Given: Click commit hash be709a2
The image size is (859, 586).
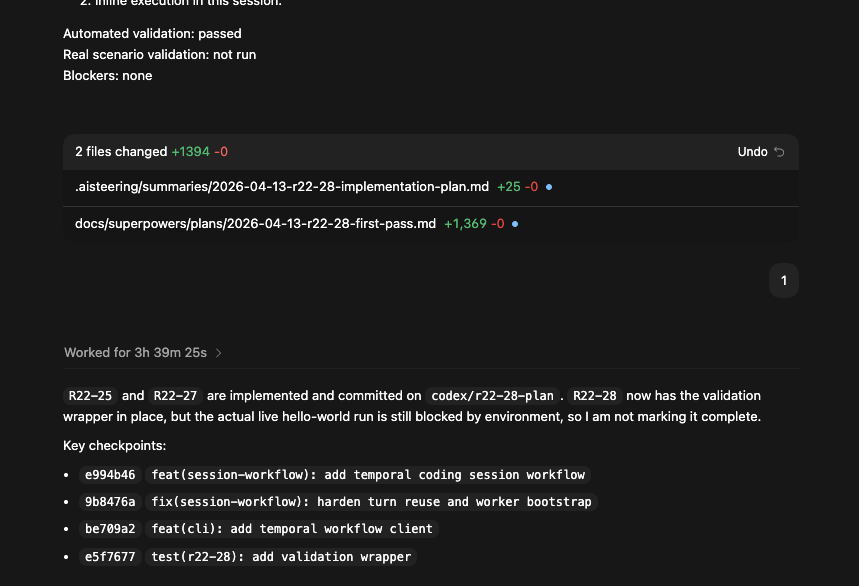Looking at the screenshot, I should [110, 528].
